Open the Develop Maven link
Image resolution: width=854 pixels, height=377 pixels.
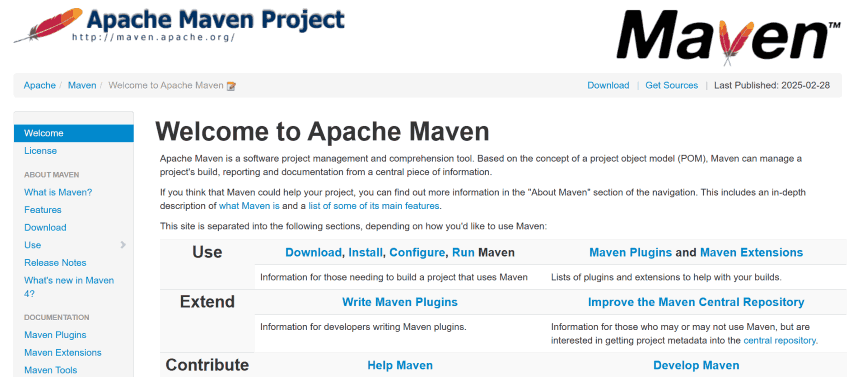point(696,366)
